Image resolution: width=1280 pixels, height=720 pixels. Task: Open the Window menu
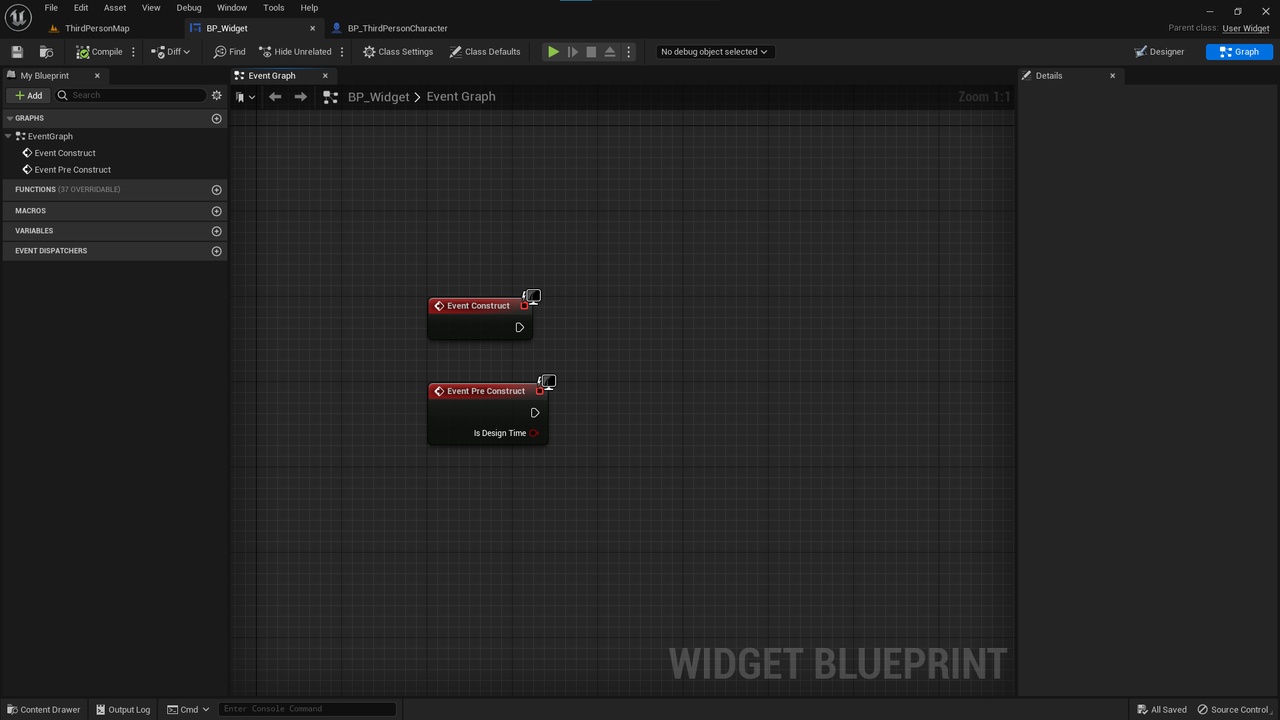tap(232, 8)
